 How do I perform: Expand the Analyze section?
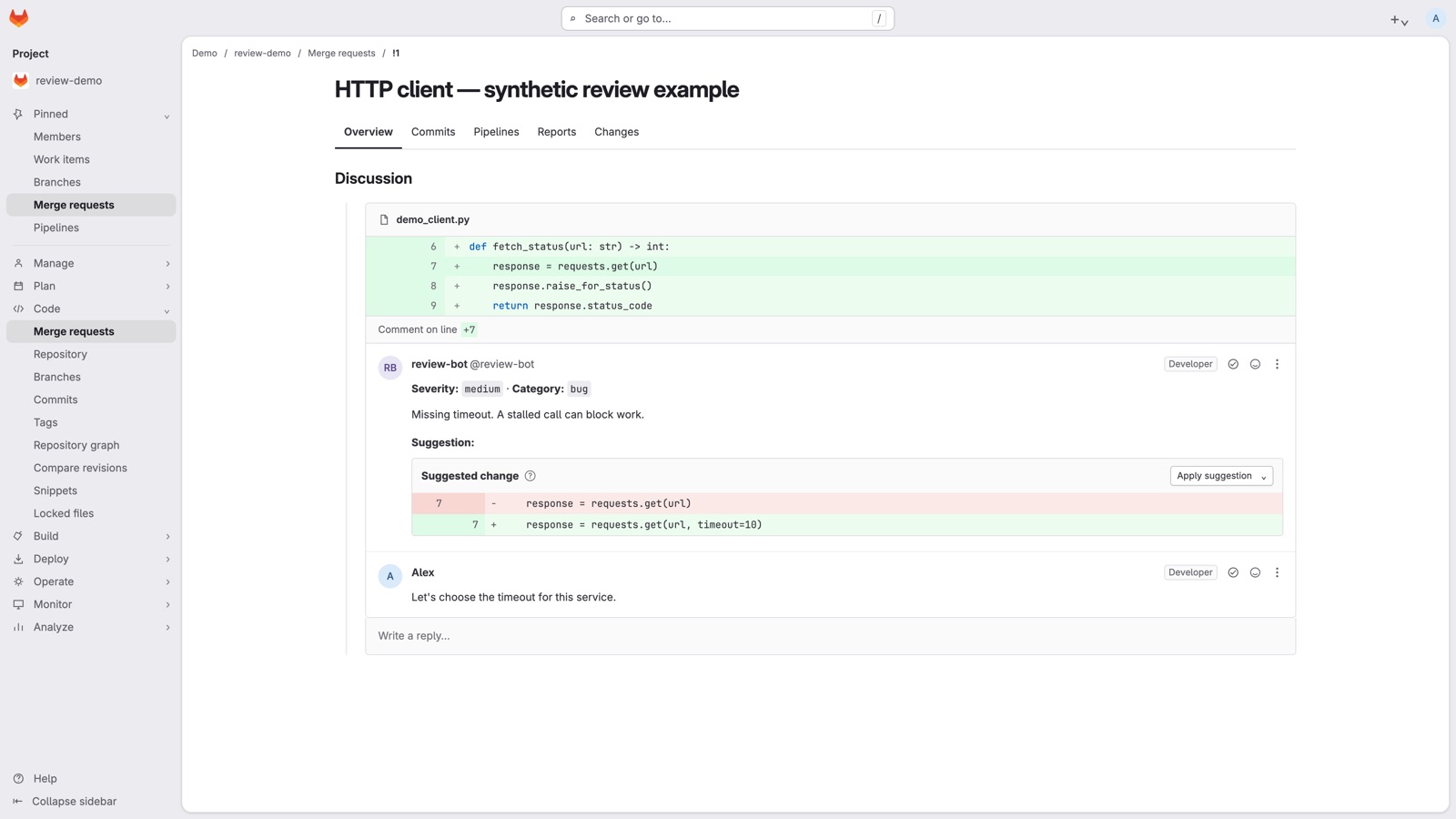tap(167, 628)
